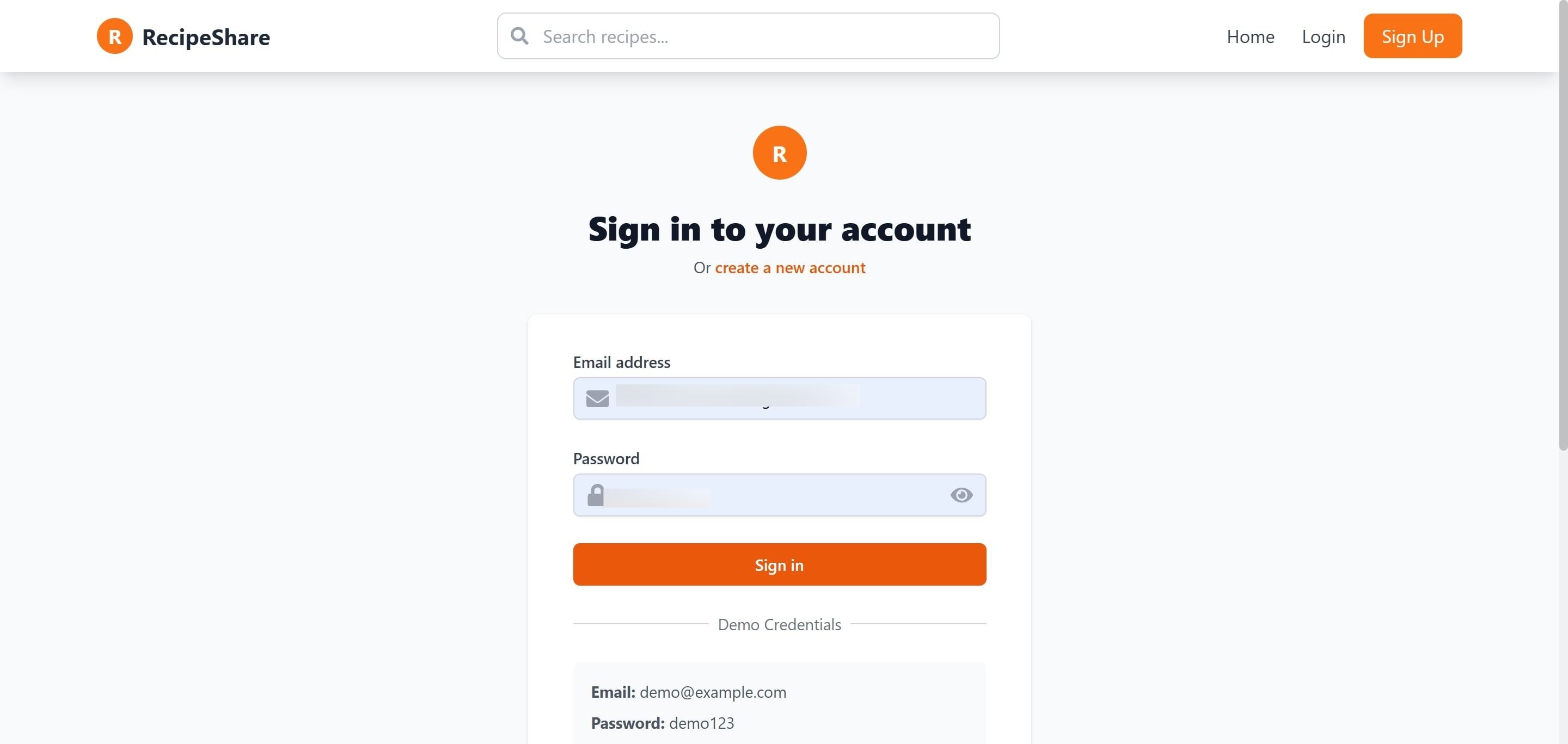The width and height of the screenshot is (1568, 744).
Task: Click the demo123 demo password text
Action: click(701, 723)
